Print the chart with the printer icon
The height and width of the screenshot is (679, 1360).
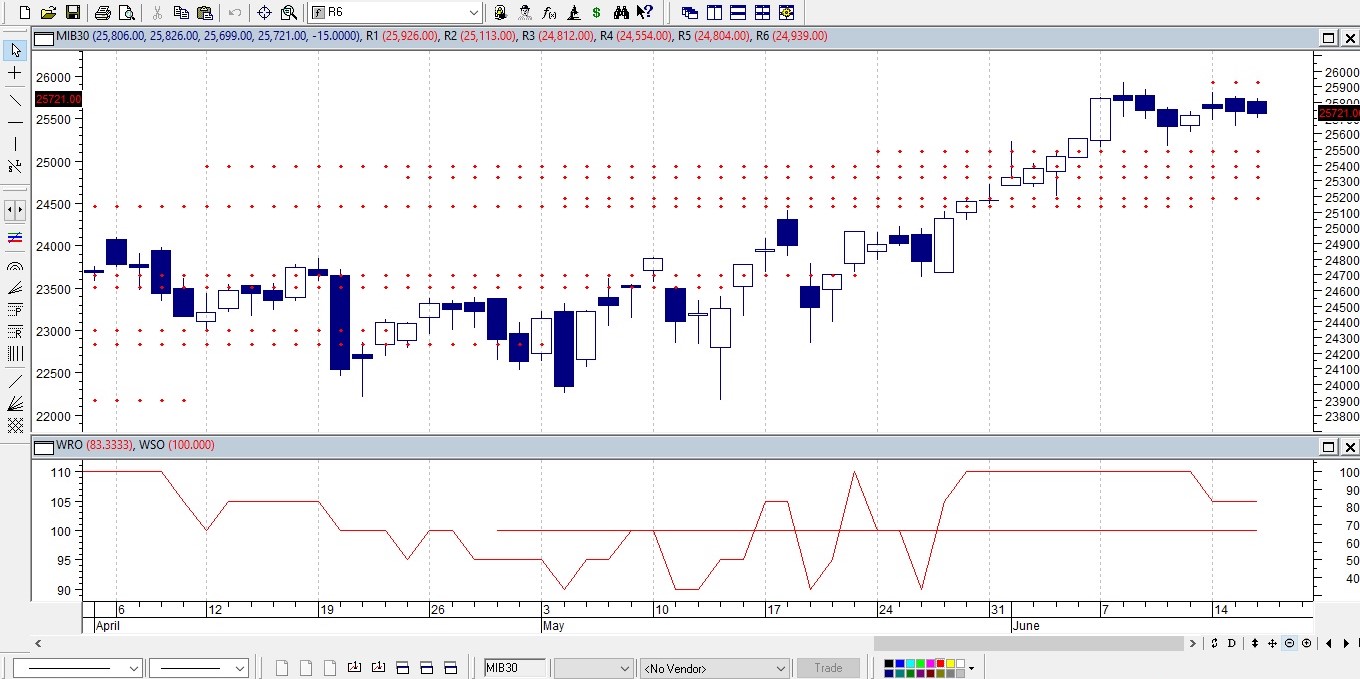point(102,12)
